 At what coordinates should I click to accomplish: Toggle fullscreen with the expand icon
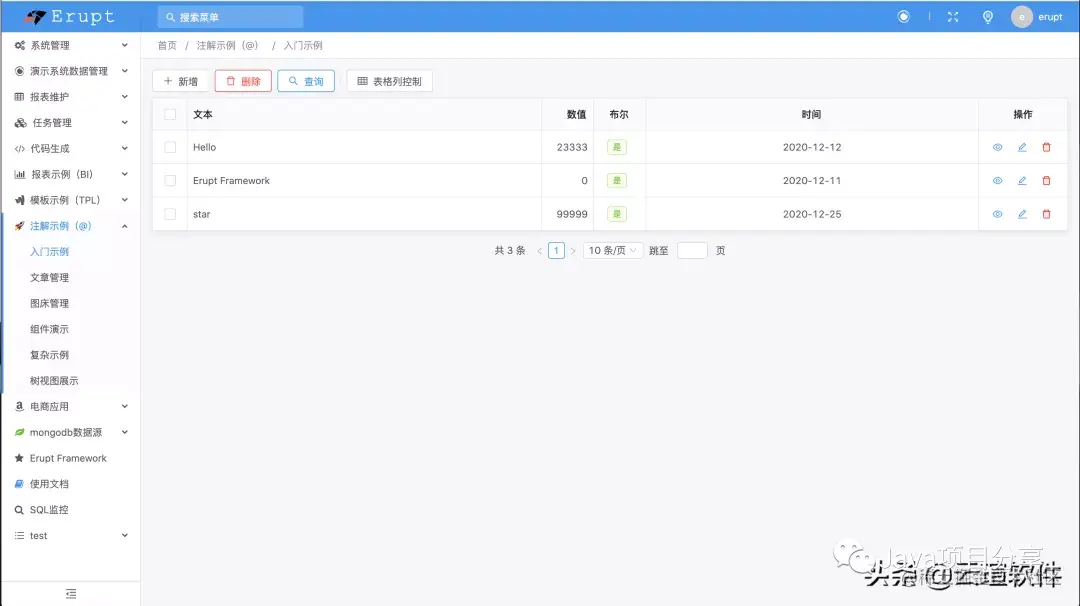point(953,17)
